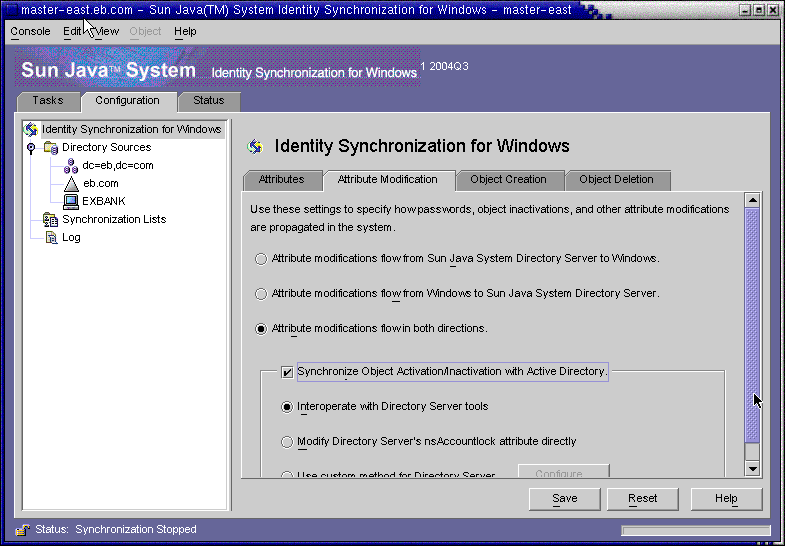Click the Log document icon
The image size is (785, 546).
(x=51, y=238)
